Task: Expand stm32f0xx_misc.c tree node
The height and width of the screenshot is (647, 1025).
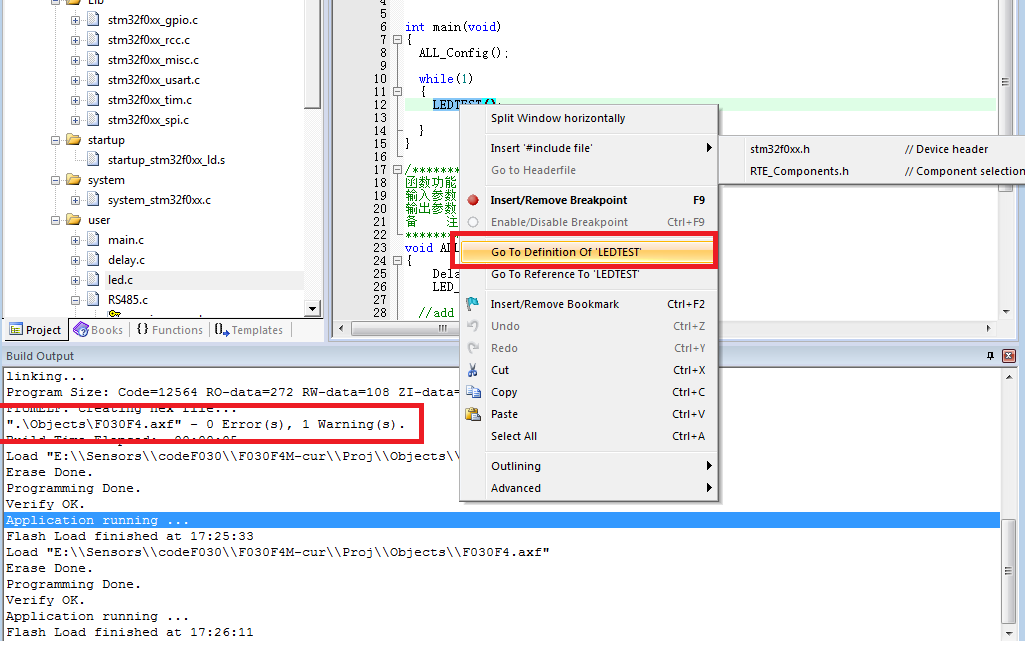Action: [x=75, y=60]
